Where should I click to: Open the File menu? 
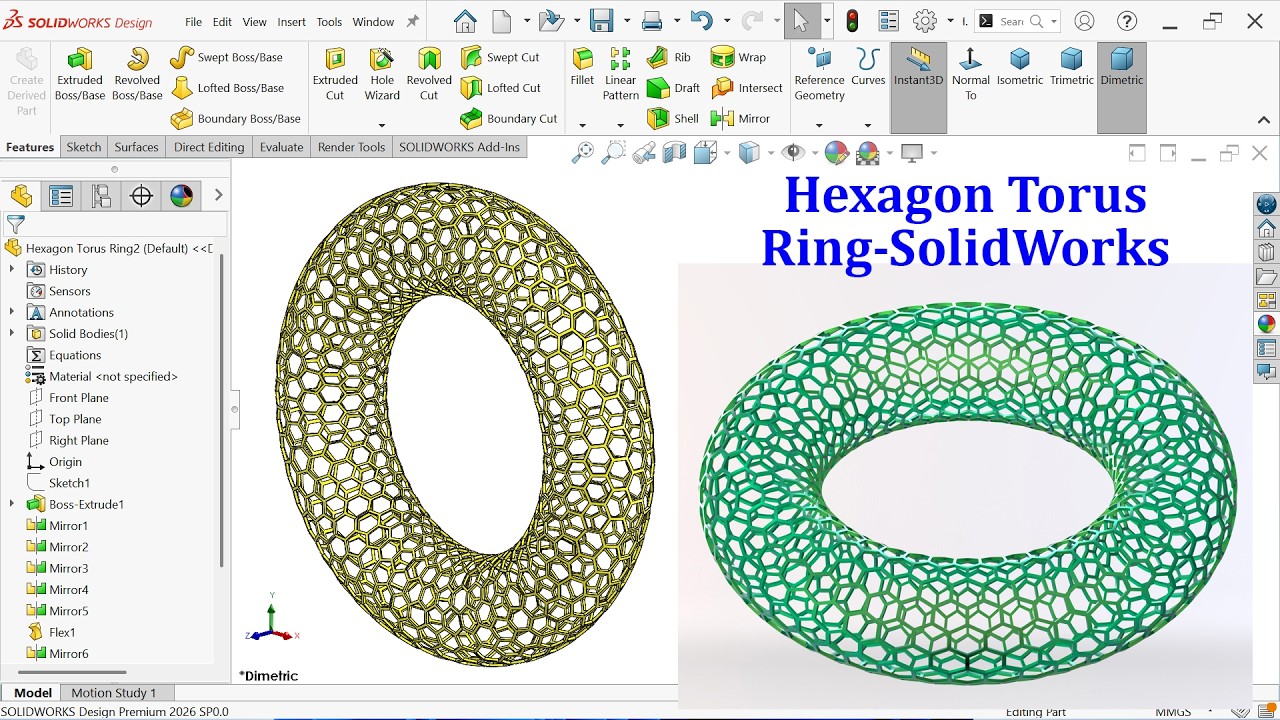(193, 22)
